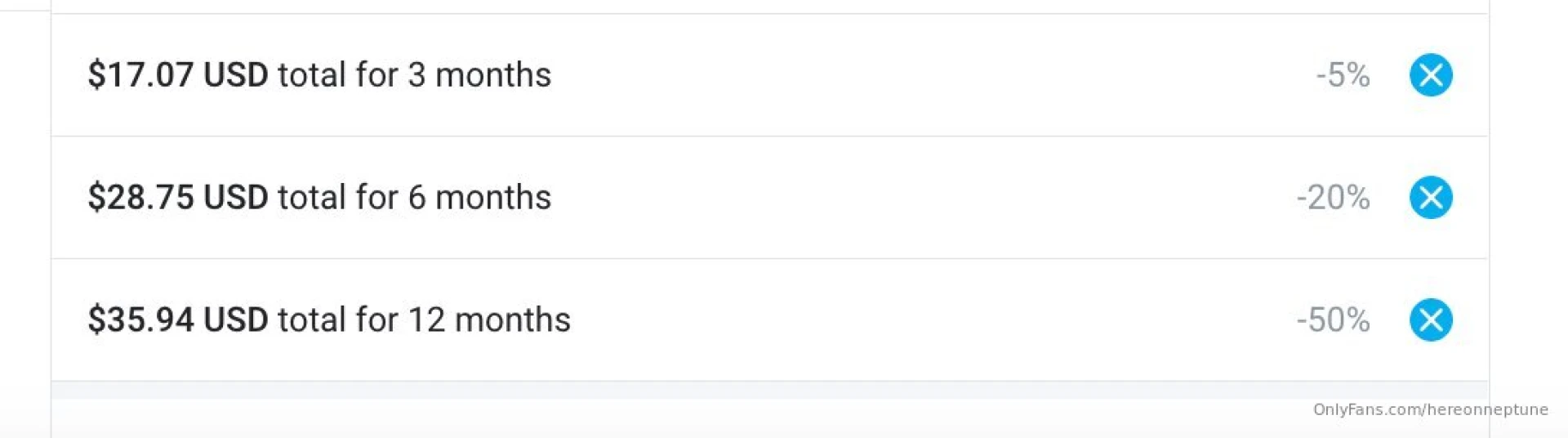This screenshot has height=438, width=1568.
Task: Click the $28.75 price amount
Action: (140, 198)
